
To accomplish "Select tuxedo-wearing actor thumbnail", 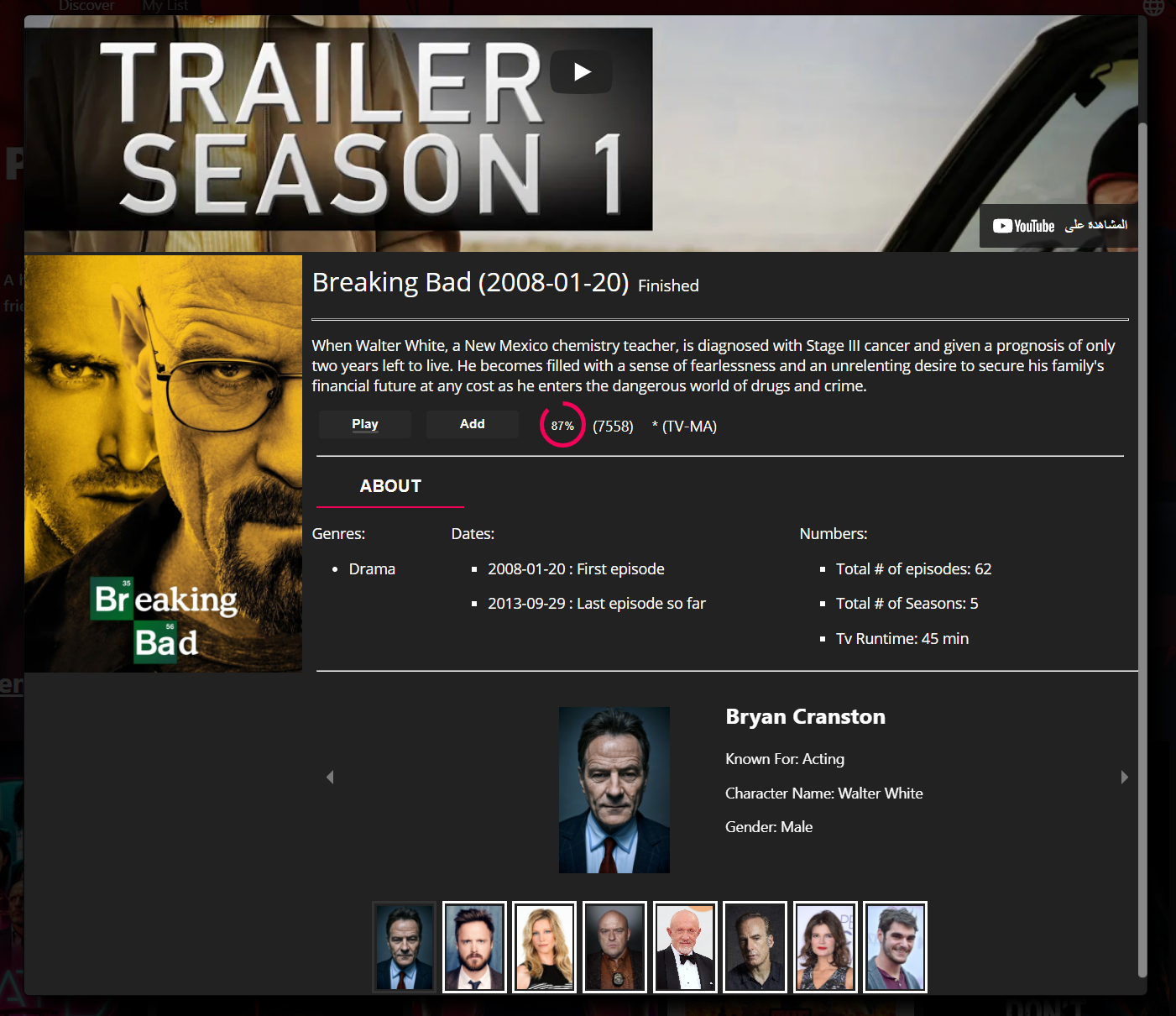I will tap(685, 947).
